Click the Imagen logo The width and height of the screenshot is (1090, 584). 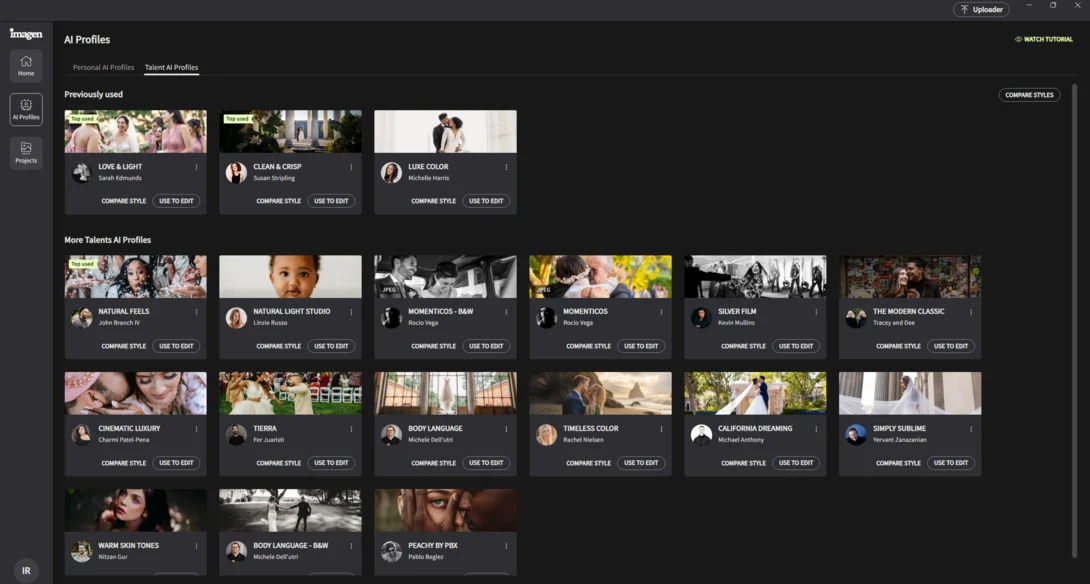(x=26, y=33)
